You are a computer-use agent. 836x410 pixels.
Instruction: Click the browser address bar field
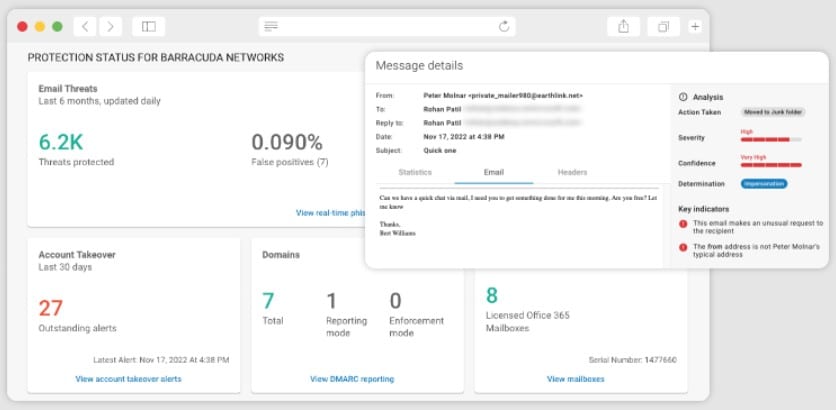(387, 27)
